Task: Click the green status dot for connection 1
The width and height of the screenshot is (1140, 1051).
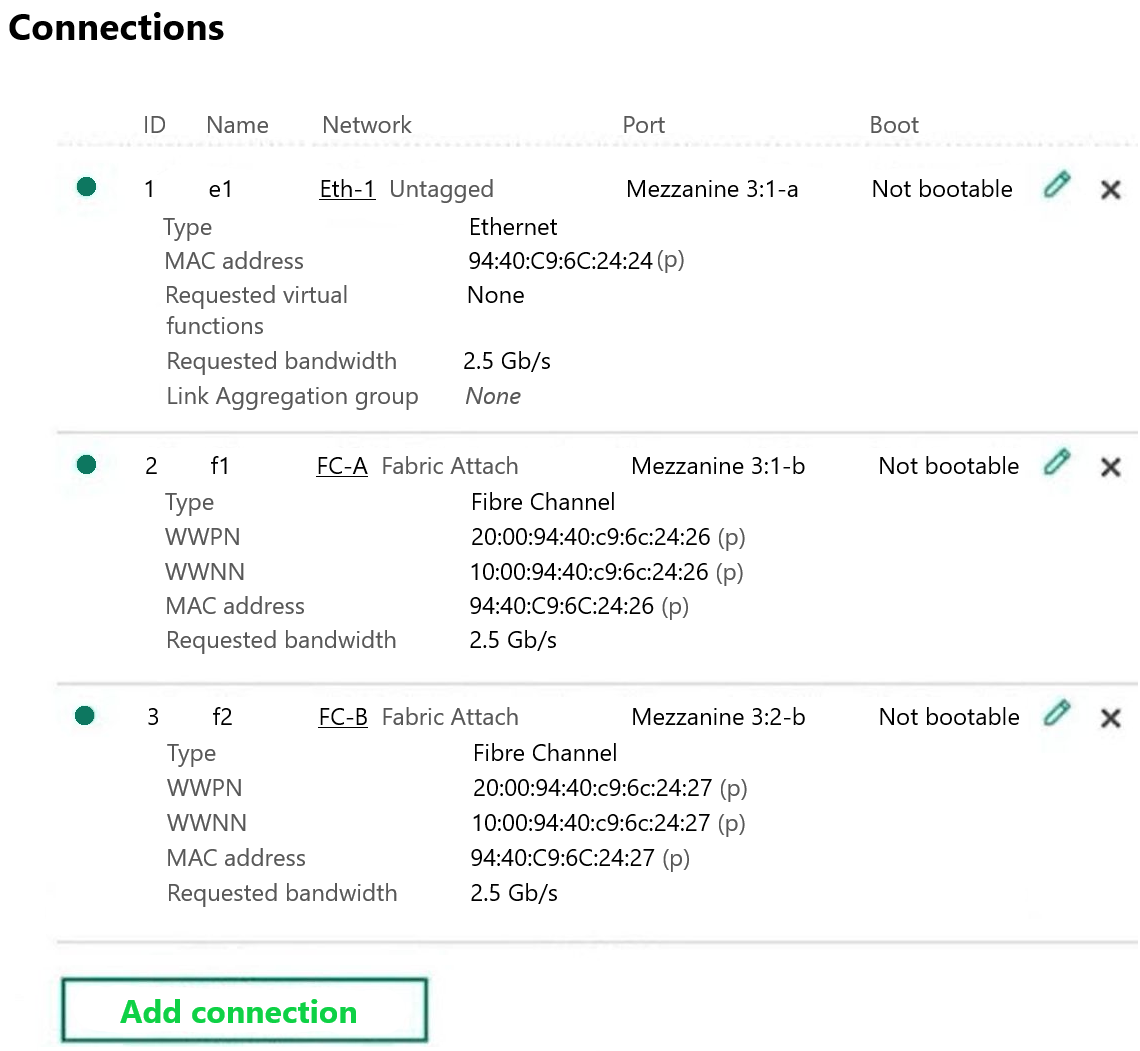Action: (x=87, y=187)
